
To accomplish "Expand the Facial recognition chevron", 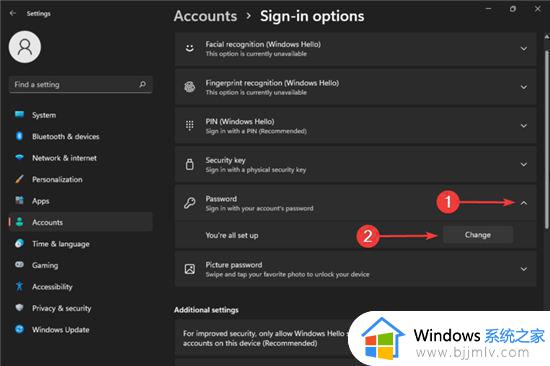I will pyautogui.click(x=524, y=48).
